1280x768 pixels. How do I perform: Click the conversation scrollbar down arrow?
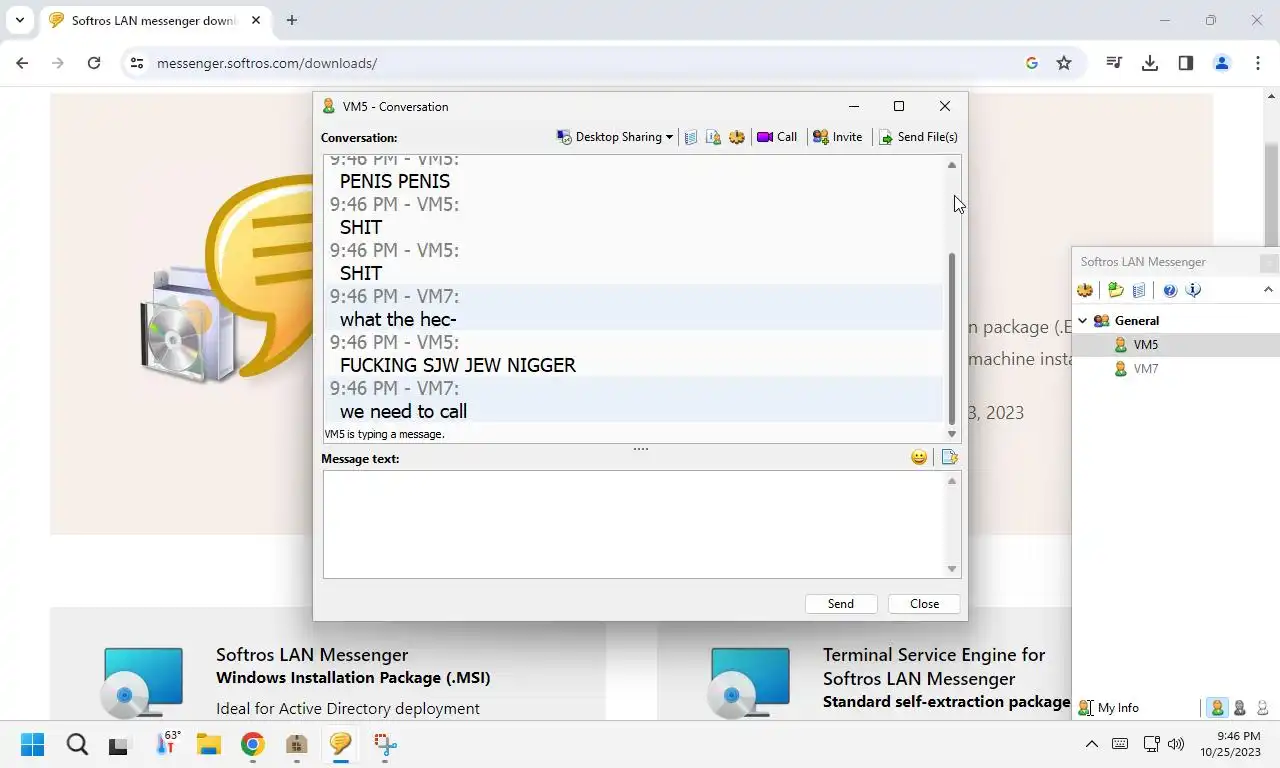(x=952, y=434)
